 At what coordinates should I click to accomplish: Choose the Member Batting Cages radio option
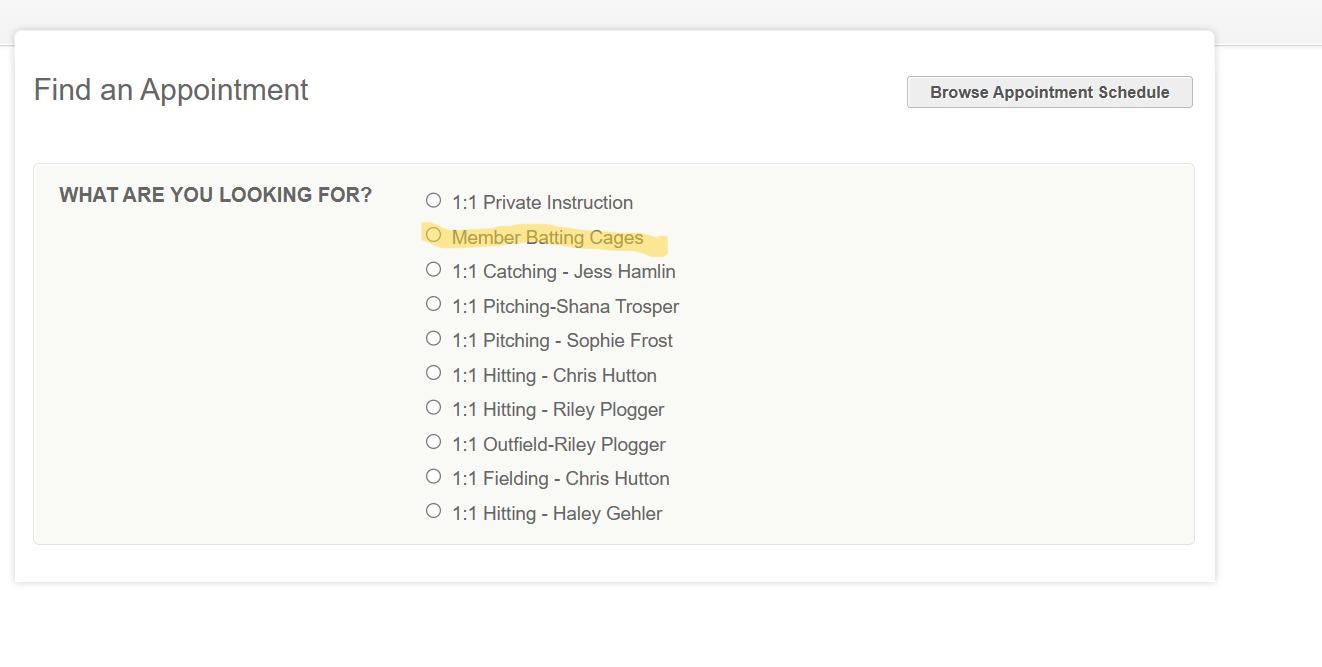pyautogui.click(x=433, y=235)
